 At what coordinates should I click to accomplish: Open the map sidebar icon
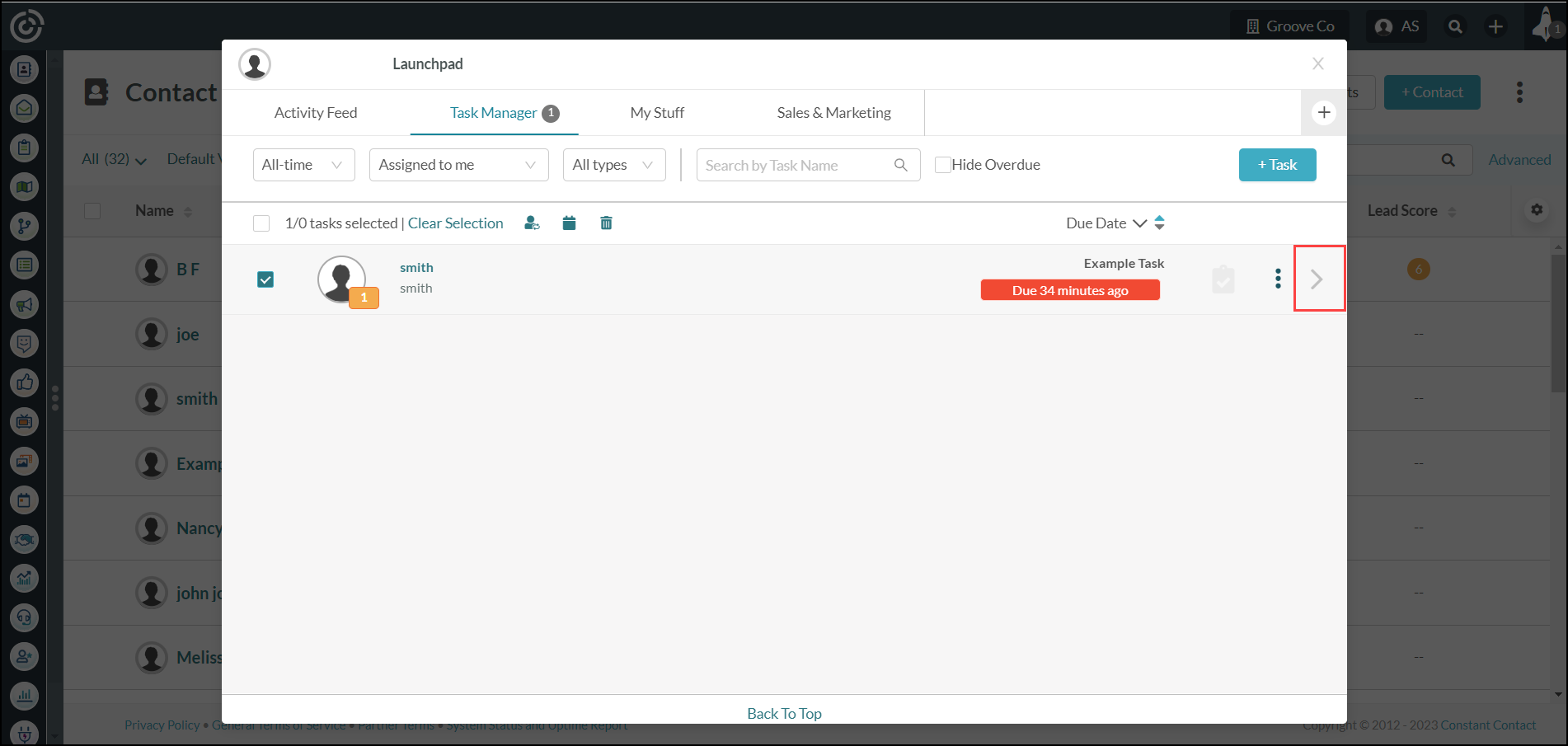click(25, 187)
